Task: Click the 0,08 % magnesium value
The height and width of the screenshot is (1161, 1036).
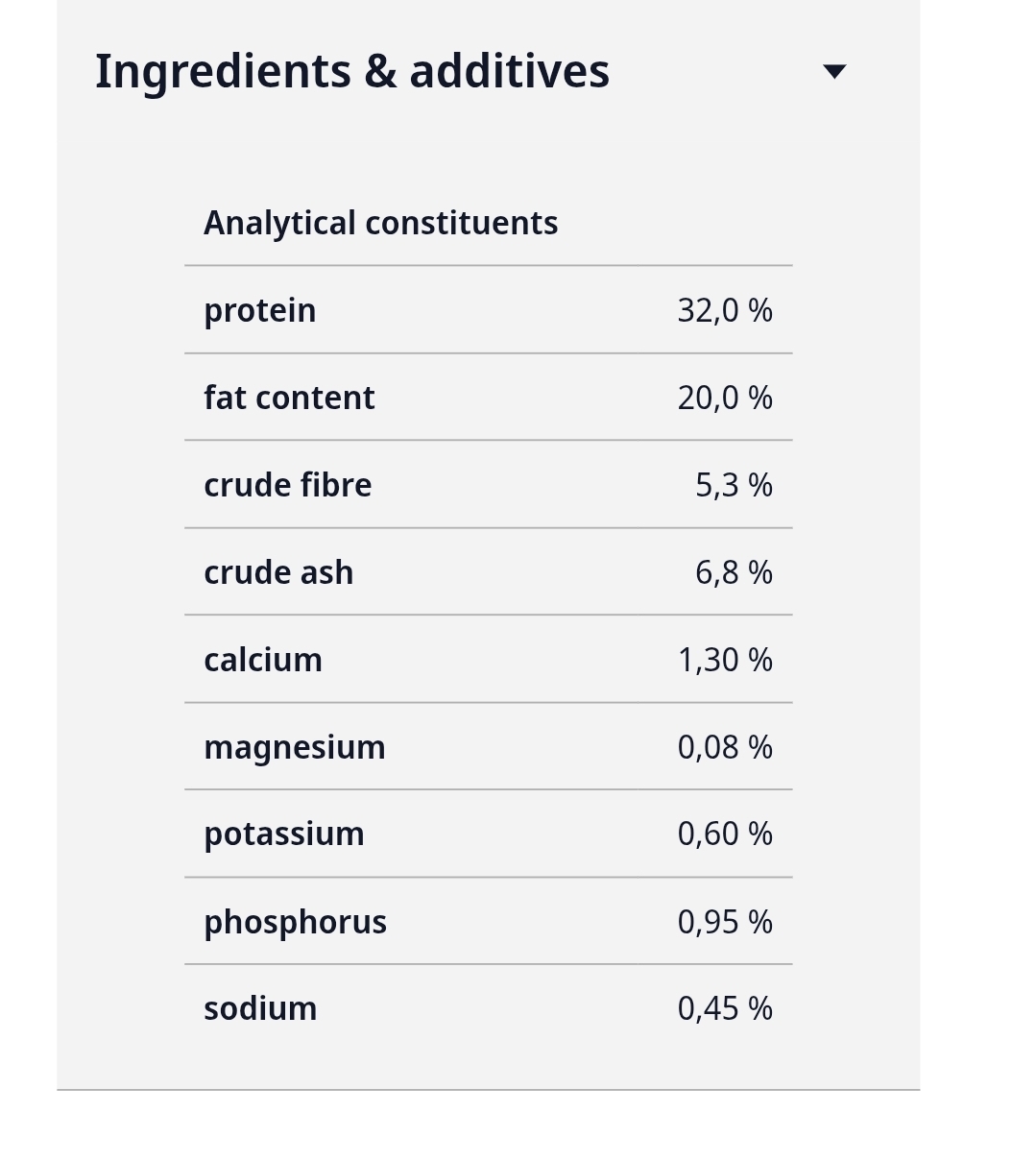Action: (x=725, y=747)
